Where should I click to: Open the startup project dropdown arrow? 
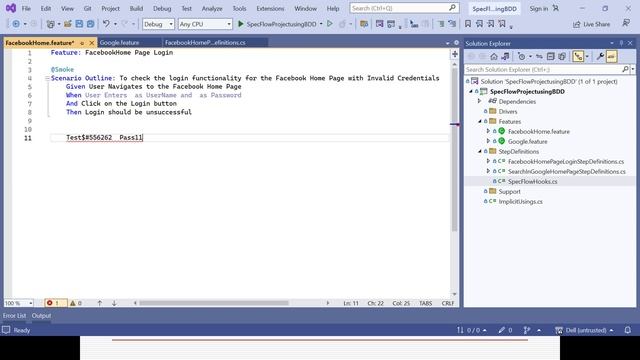coord(321,24)
